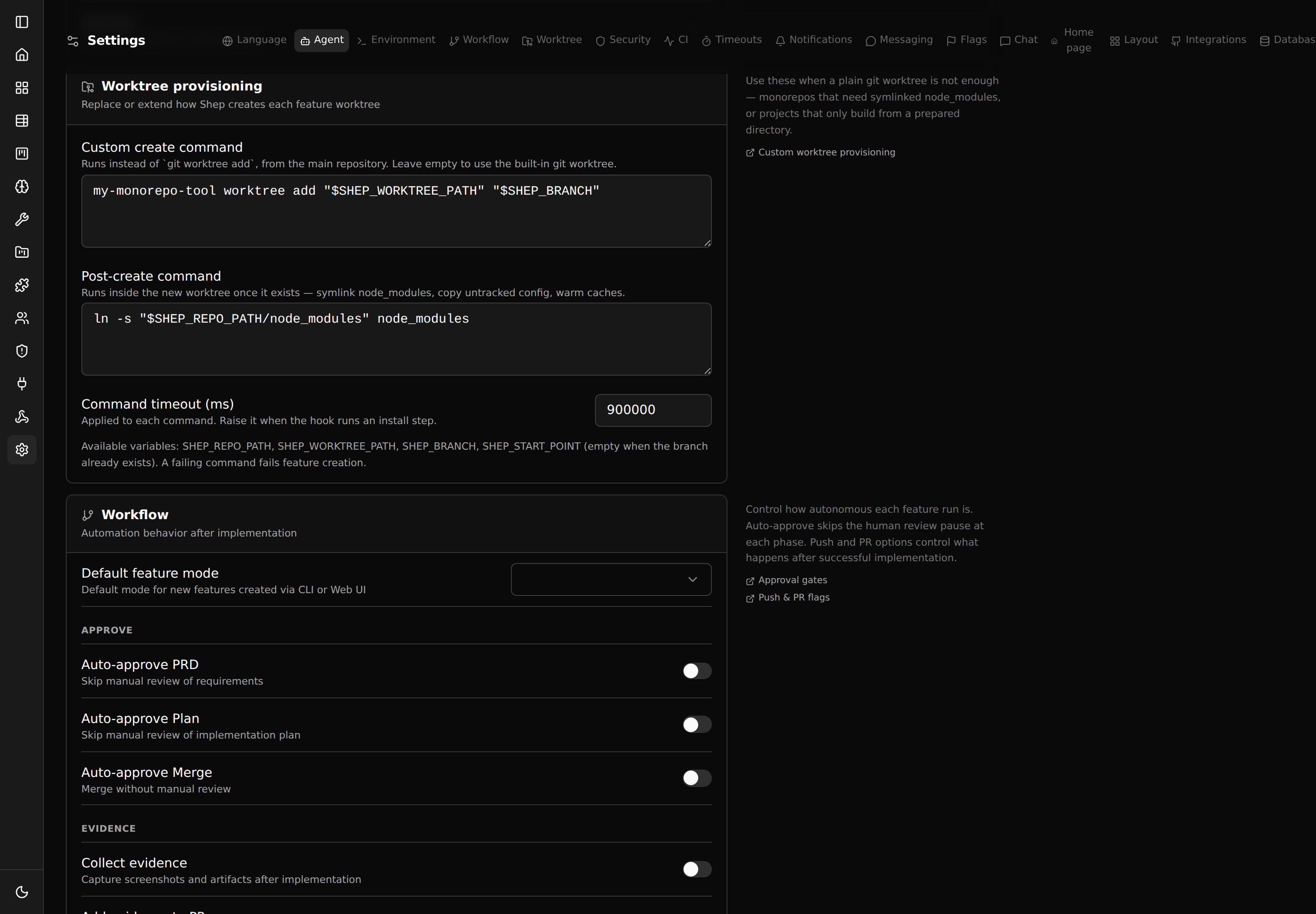Click the 'APPROVE' section label
The width and height of the screenshot is (1316, 914).
(x=106, y=630)
